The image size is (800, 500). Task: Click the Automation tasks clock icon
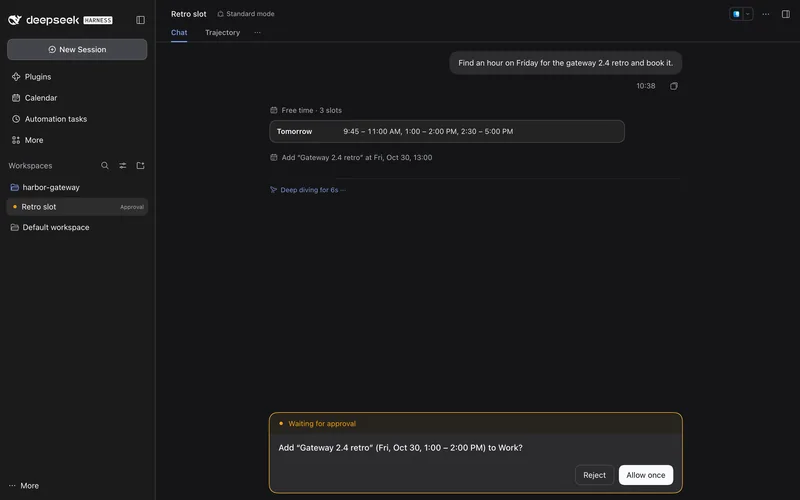16,119
